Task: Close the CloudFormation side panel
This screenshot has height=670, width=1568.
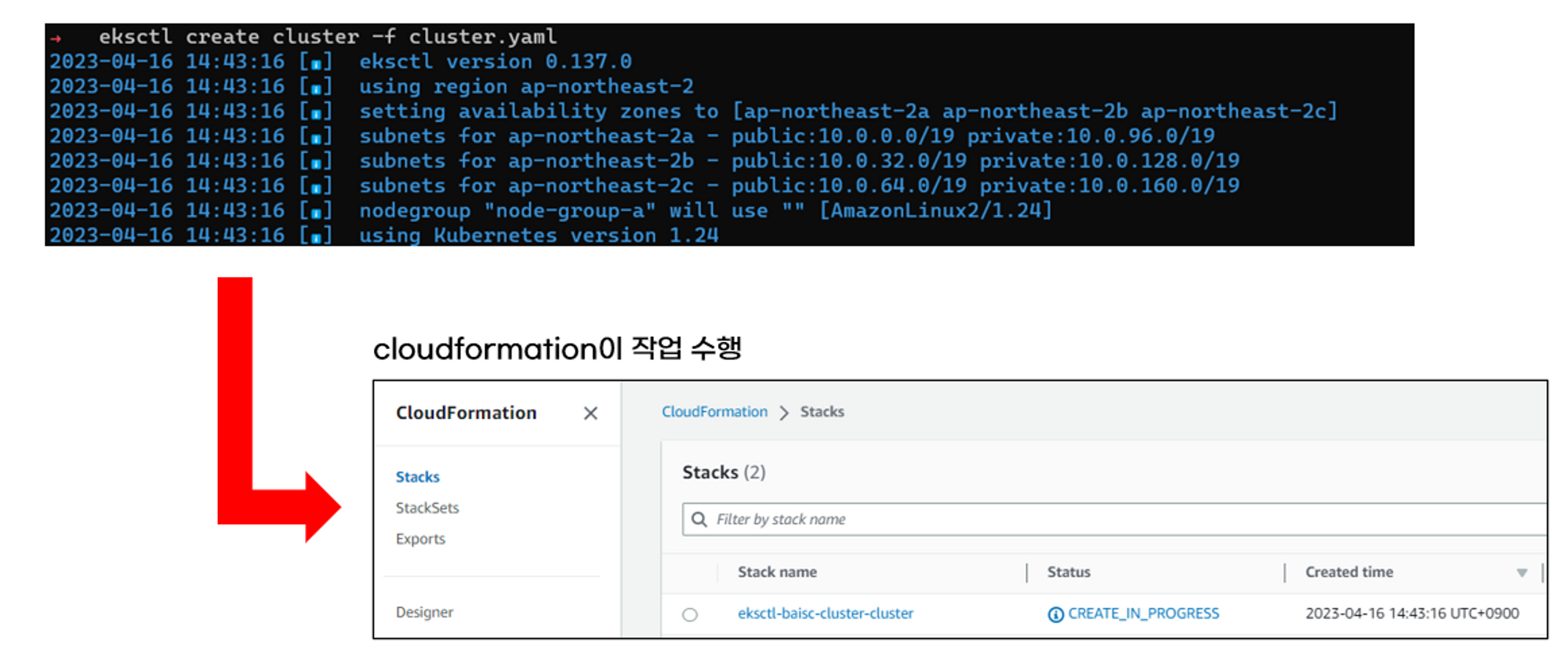Action: point(590,413)
